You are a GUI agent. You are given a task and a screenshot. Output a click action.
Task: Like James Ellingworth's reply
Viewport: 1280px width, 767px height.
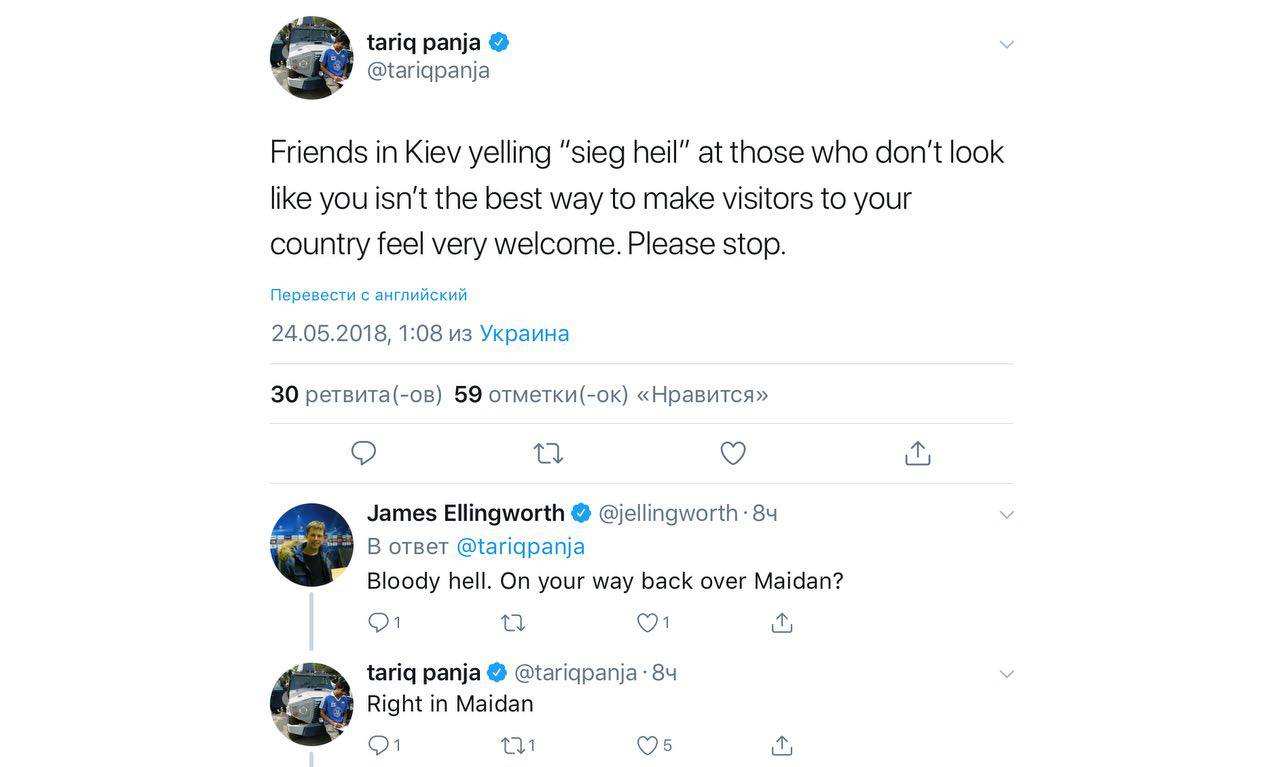(x=648, y=622)
